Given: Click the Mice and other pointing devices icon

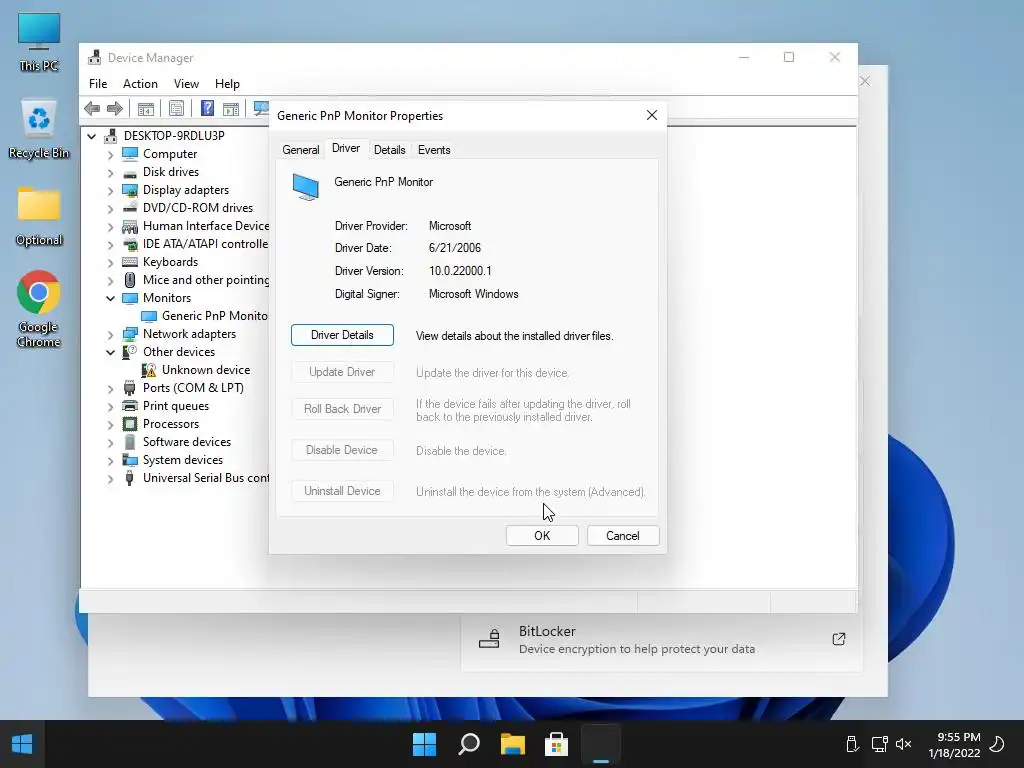Looking at the screenshot, I should (x=130, y=280).
